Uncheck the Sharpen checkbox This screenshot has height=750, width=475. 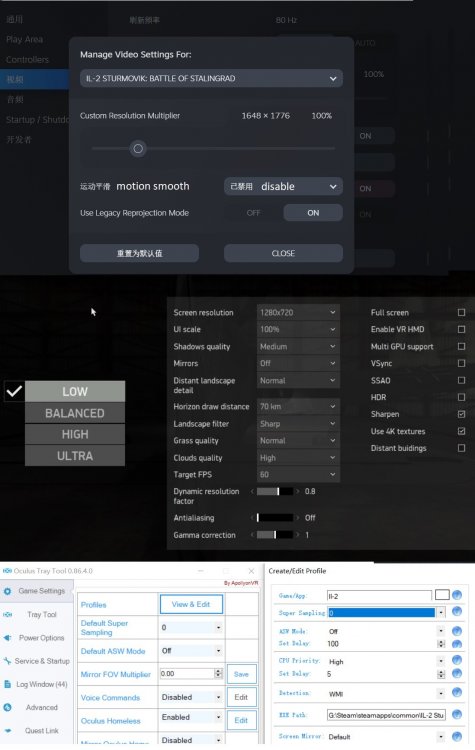pyautogui.click(x=461, y=414)
